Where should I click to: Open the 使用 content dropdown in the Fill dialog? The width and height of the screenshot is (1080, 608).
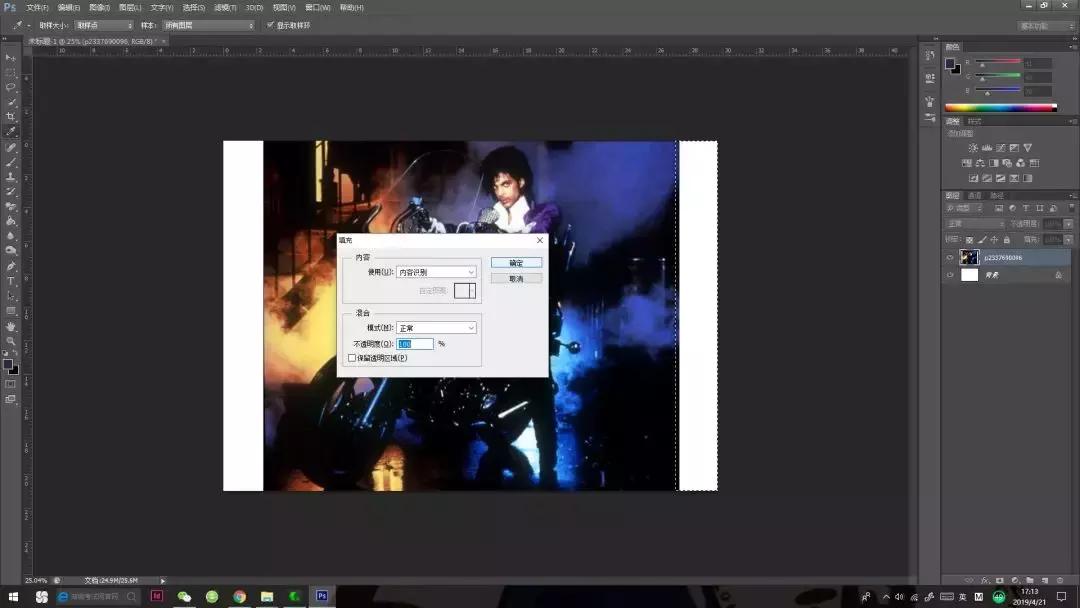[436, 272]
